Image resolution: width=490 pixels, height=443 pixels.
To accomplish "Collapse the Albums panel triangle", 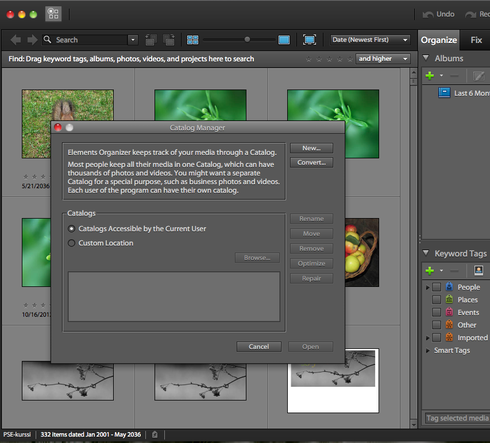I will [426, 58].
